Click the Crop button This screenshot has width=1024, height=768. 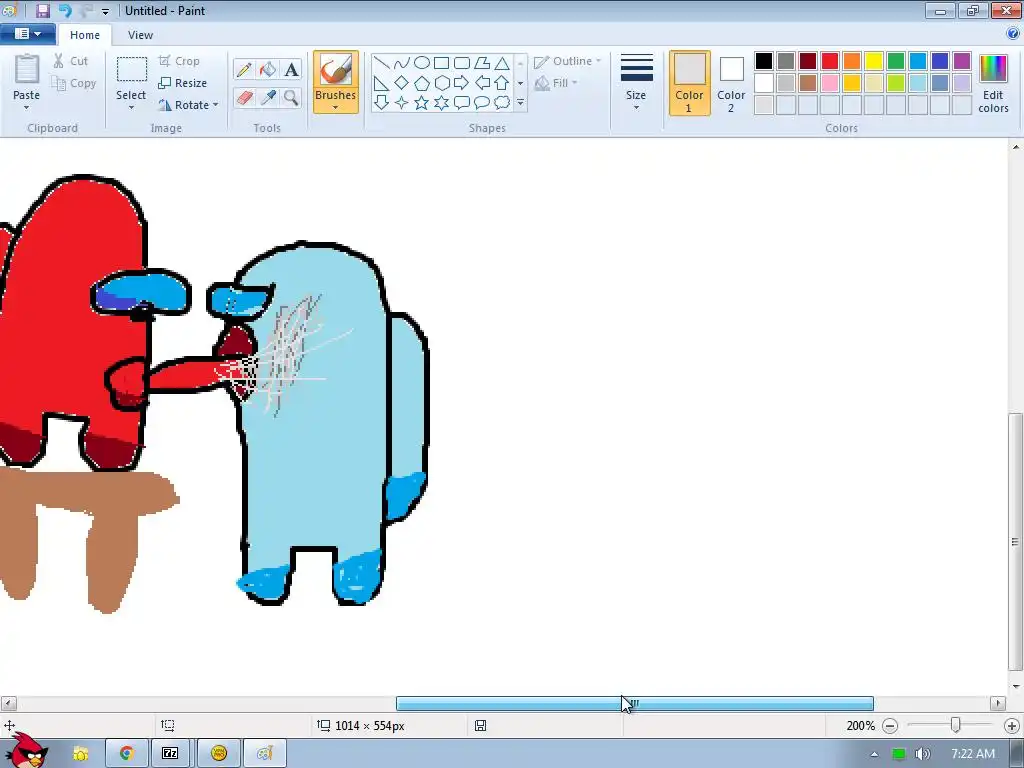coord(179,61)
